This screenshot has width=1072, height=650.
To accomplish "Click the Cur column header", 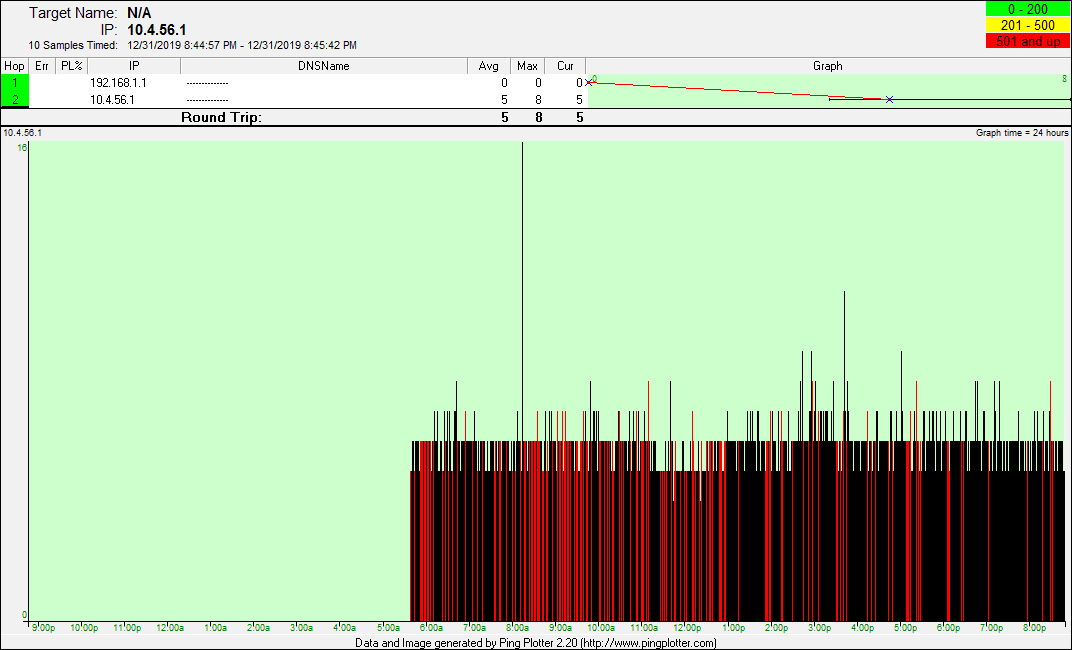I will click(565, 66).
